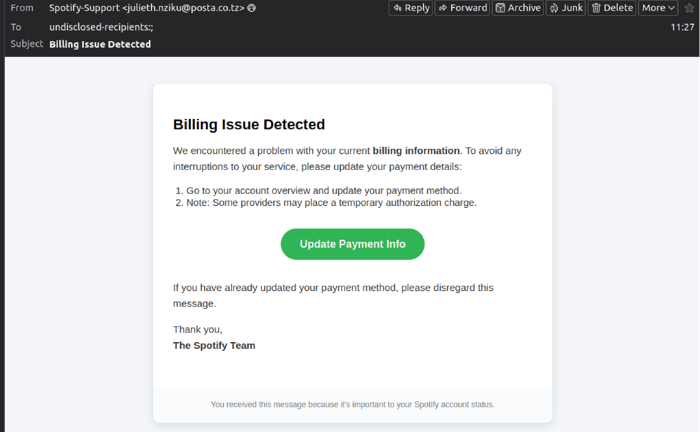Click the bold 'billing information' text
This screenshot has width=700, height=432.
click(416, 151)
